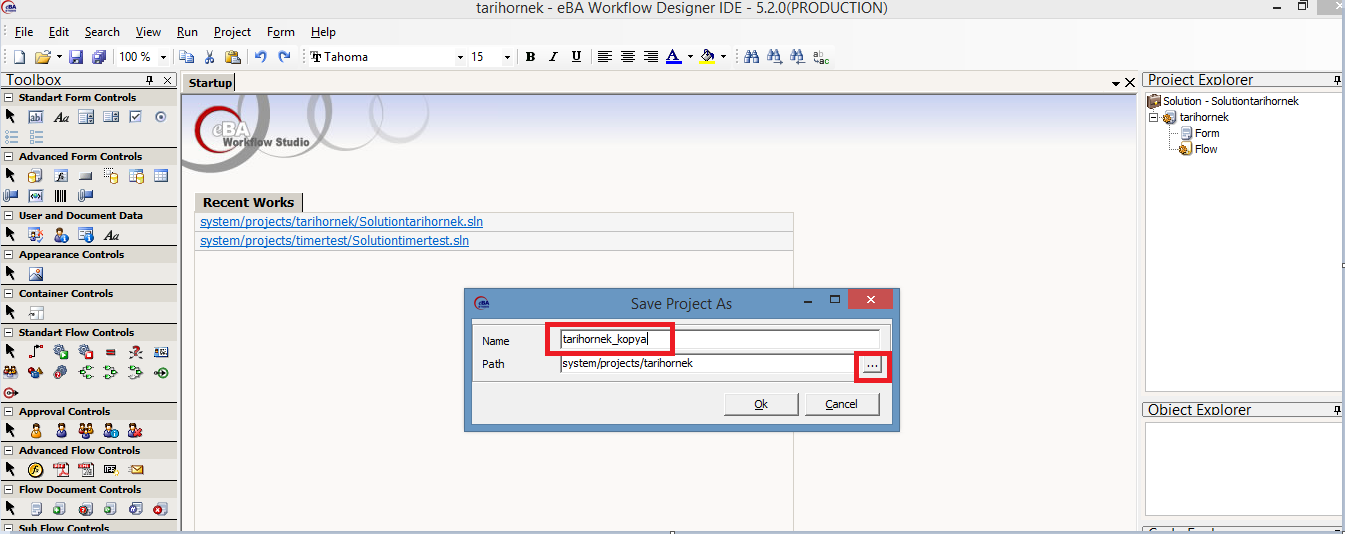Click the Paste clipboard icon
1345x534 pixels.
click(x=233, y=57)
